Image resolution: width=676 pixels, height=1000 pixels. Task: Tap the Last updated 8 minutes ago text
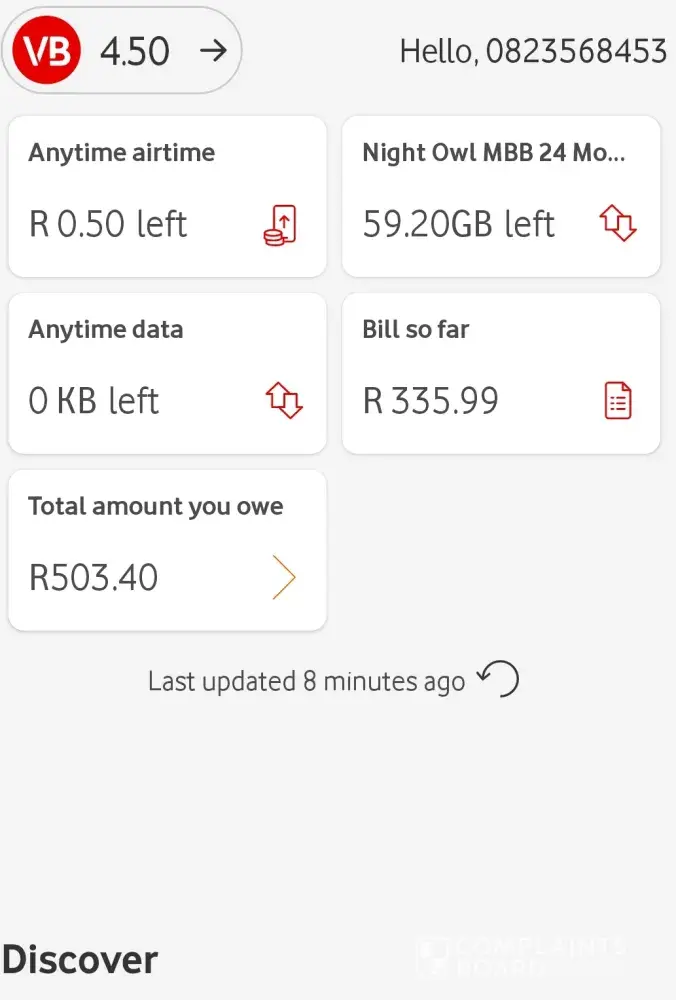(x=306, y=682)
